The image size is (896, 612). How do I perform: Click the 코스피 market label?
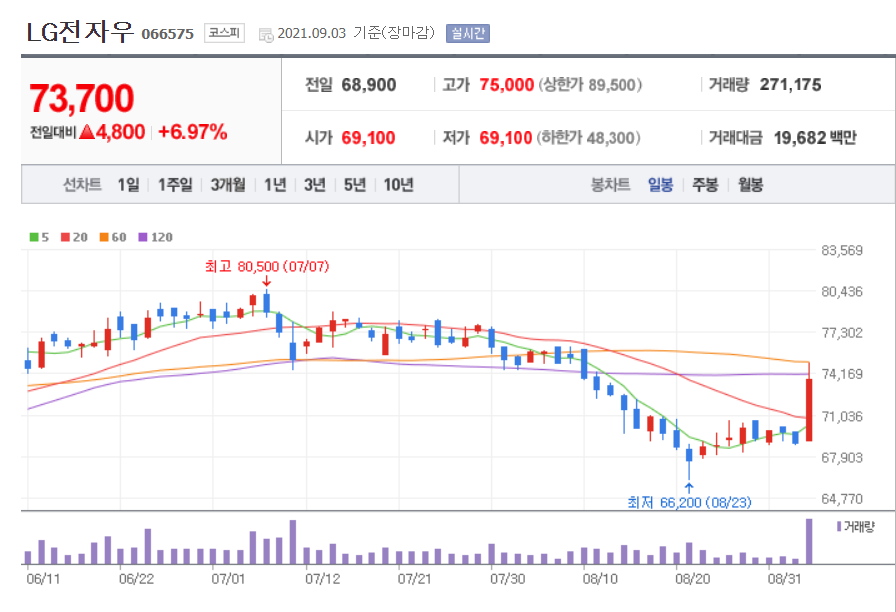point(224,33)
